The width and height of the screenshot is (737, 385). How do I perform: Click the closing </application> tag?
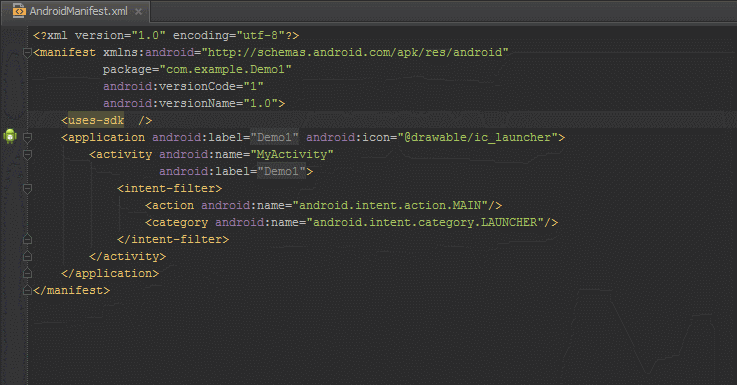[110, 273]
